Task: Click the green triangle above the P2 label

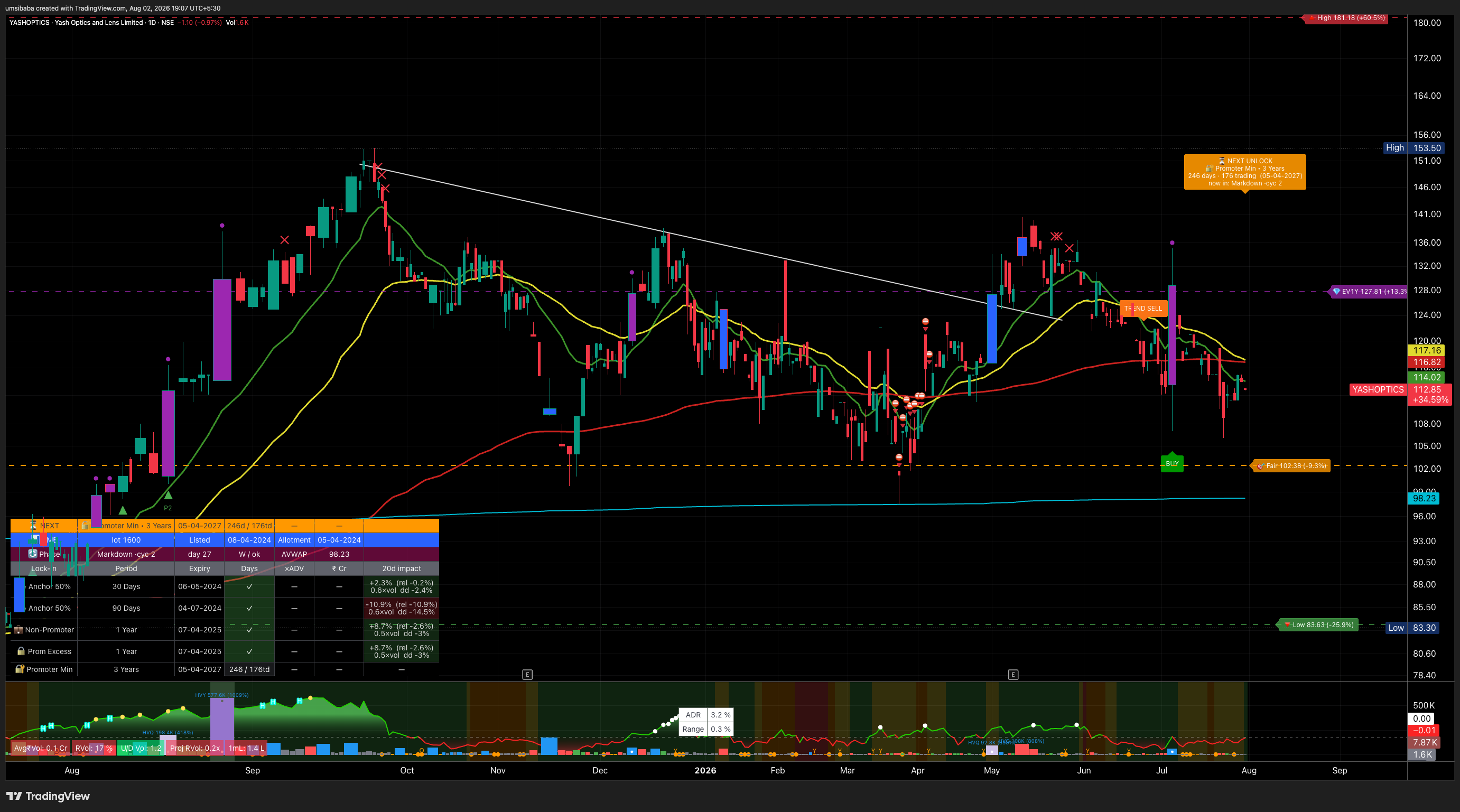Action: (168, 495)
